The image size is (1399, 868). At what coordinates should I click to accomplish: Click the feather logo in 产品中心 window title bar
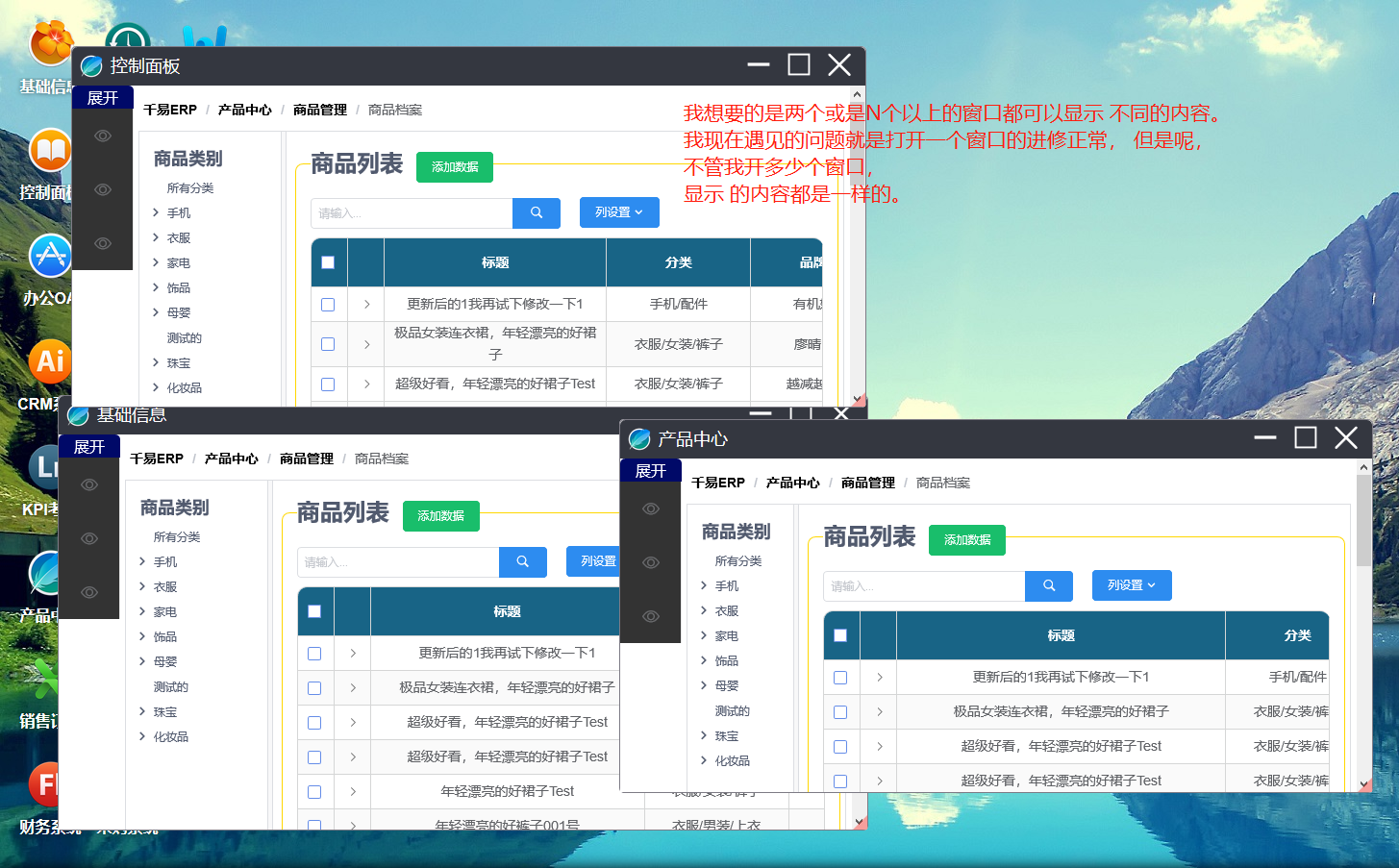[639, 439]
